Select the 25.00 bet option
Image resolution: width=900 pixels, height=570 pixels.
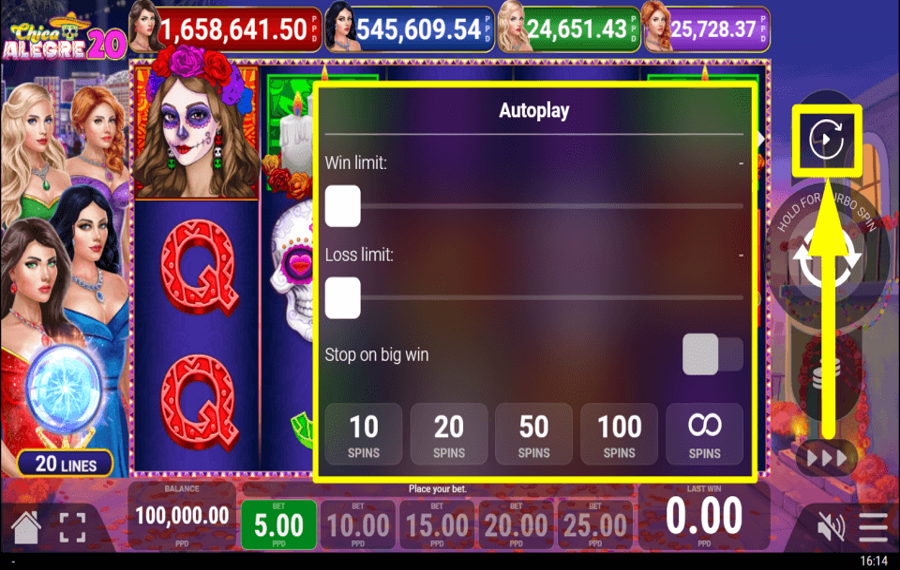595,525
